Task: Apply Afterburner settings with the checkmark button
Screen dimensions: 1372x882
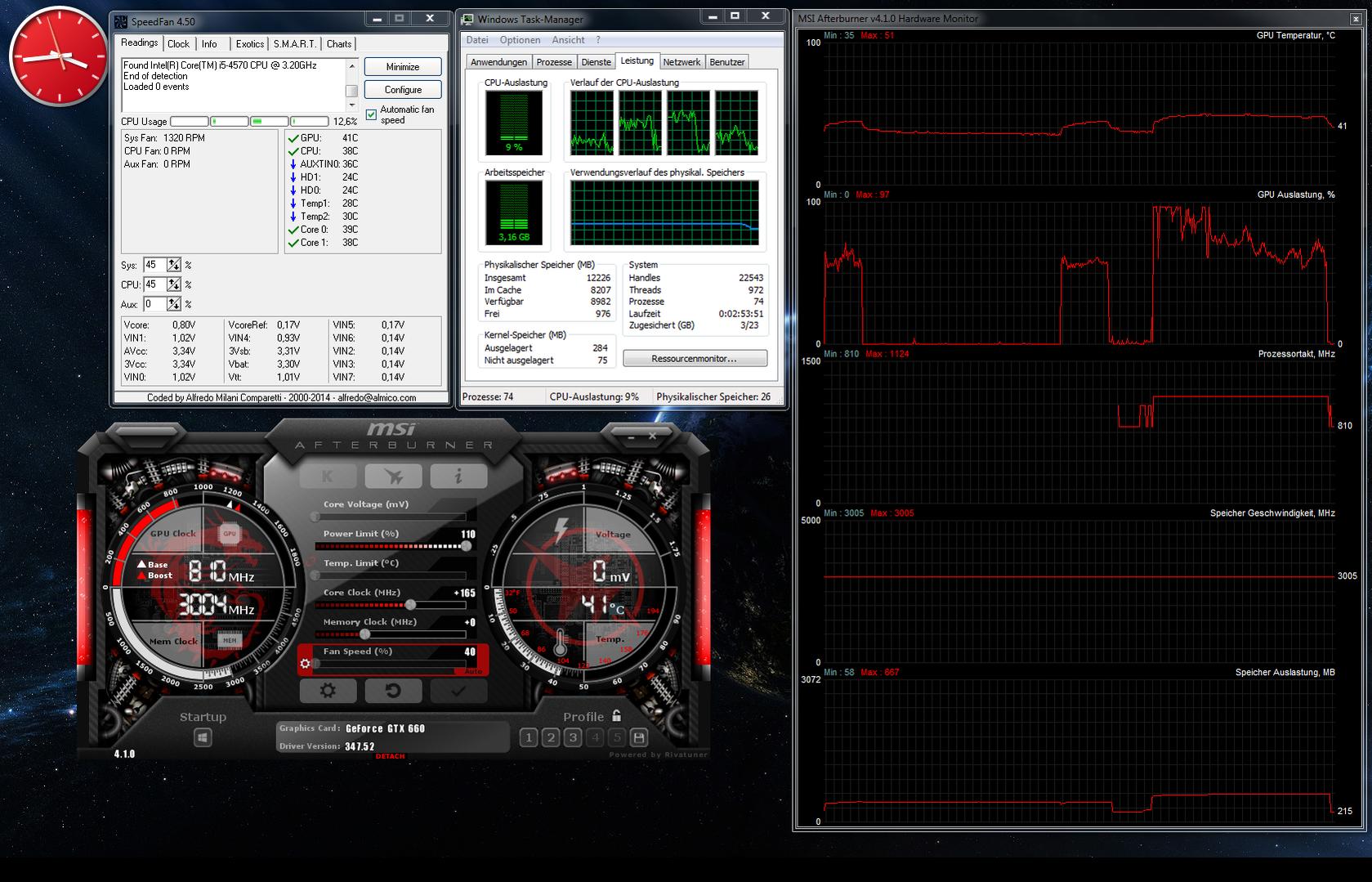Action: click(458, 691)
